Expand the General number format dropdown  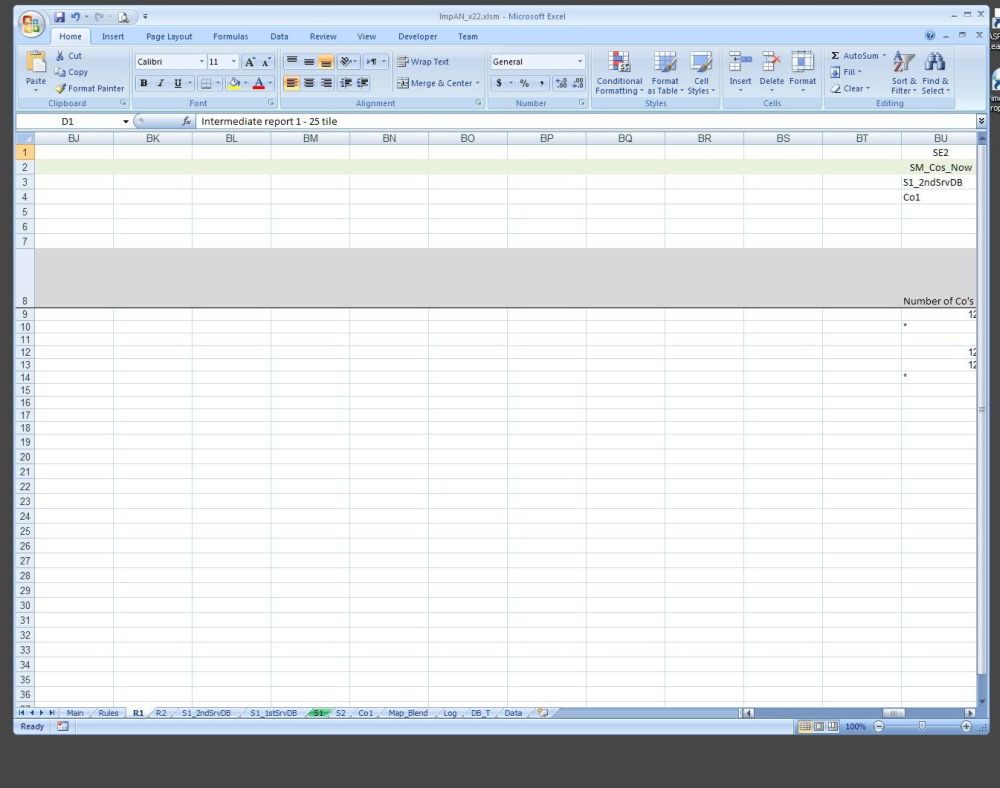click(x=579, y=62)
